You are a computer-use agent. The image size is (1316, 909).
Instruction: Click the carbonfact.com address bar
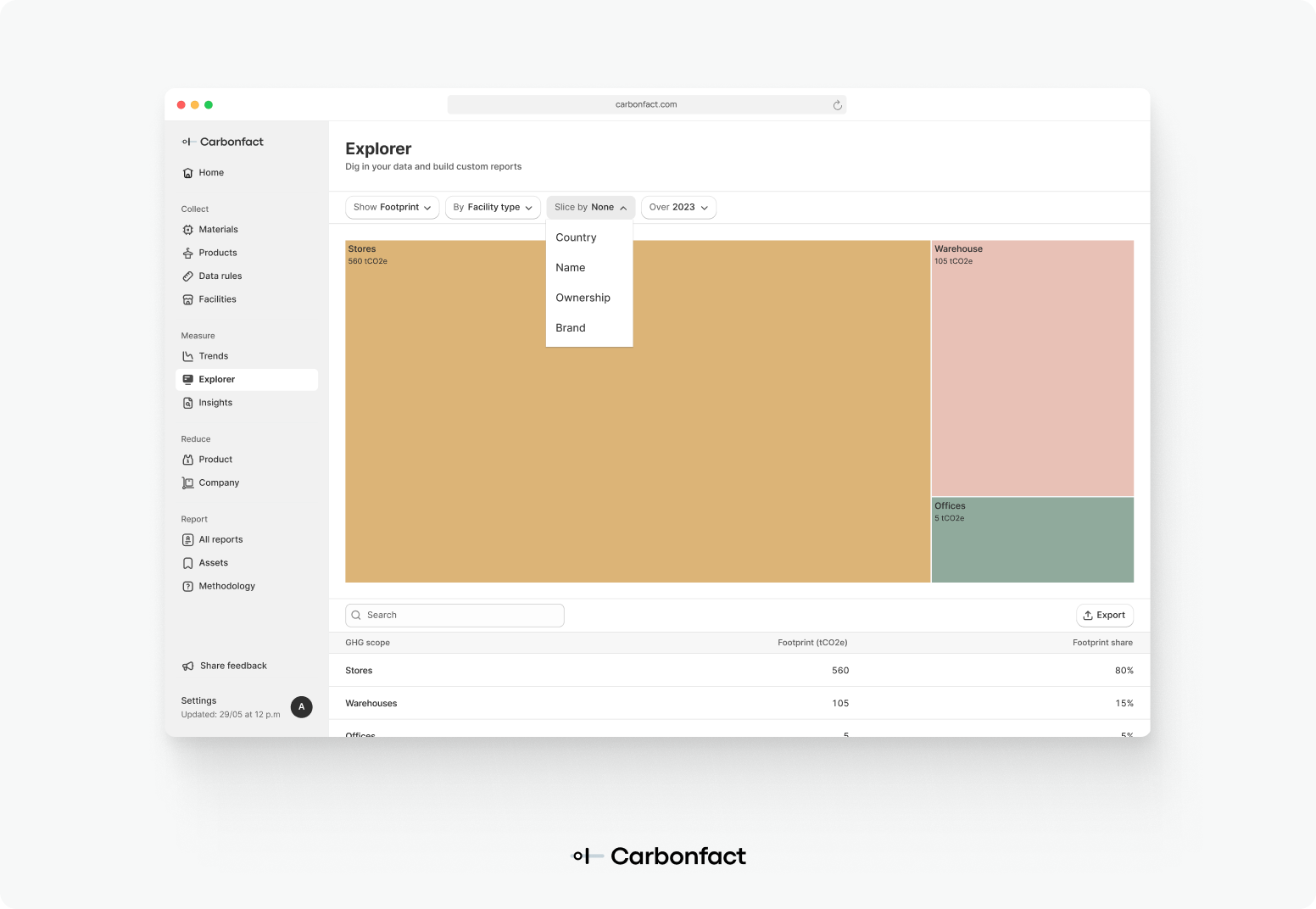click(x=647, y=105)
